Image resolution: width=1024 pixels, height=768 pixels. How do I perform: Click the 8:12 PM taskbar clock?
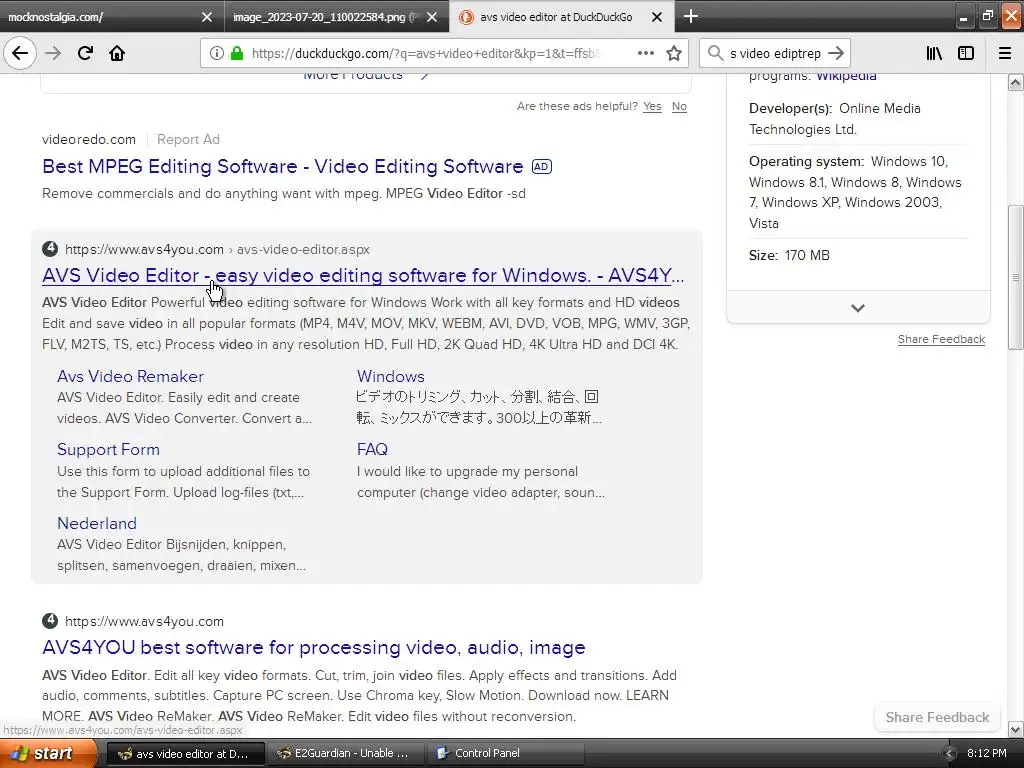tap(987, 754)
